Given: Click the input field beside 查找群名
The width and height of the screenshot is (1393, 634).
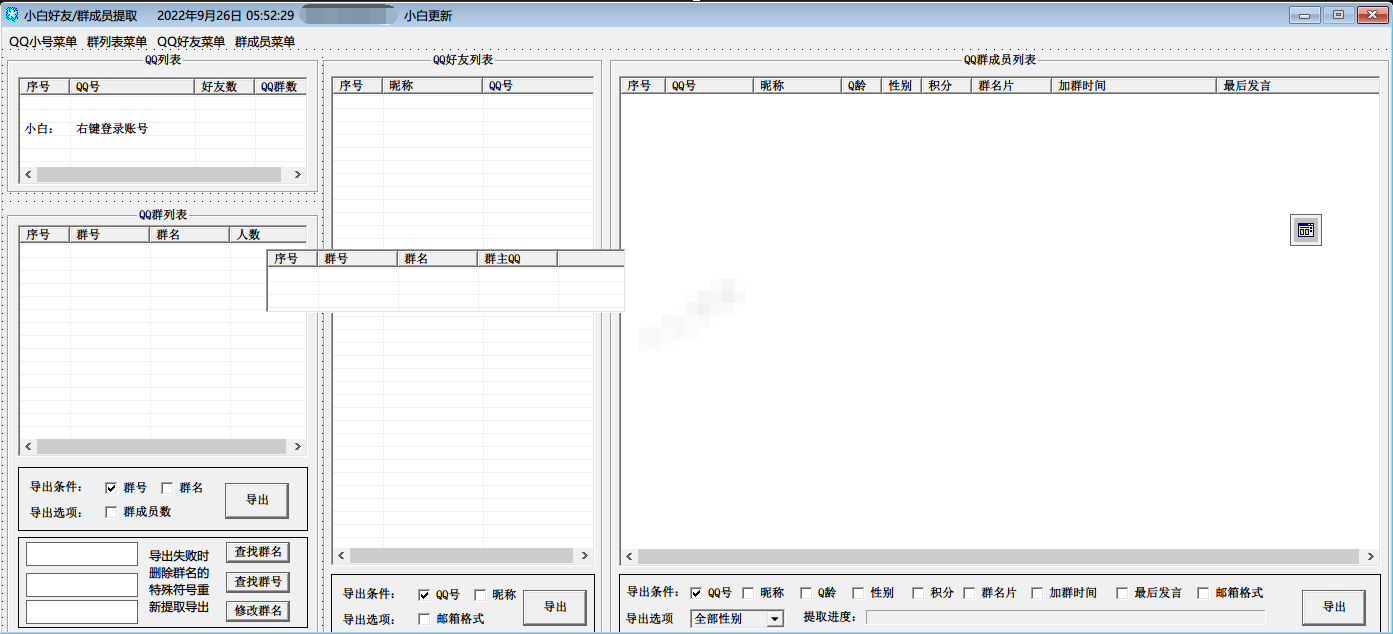Looking at the screenshot, I should [82, 554].
